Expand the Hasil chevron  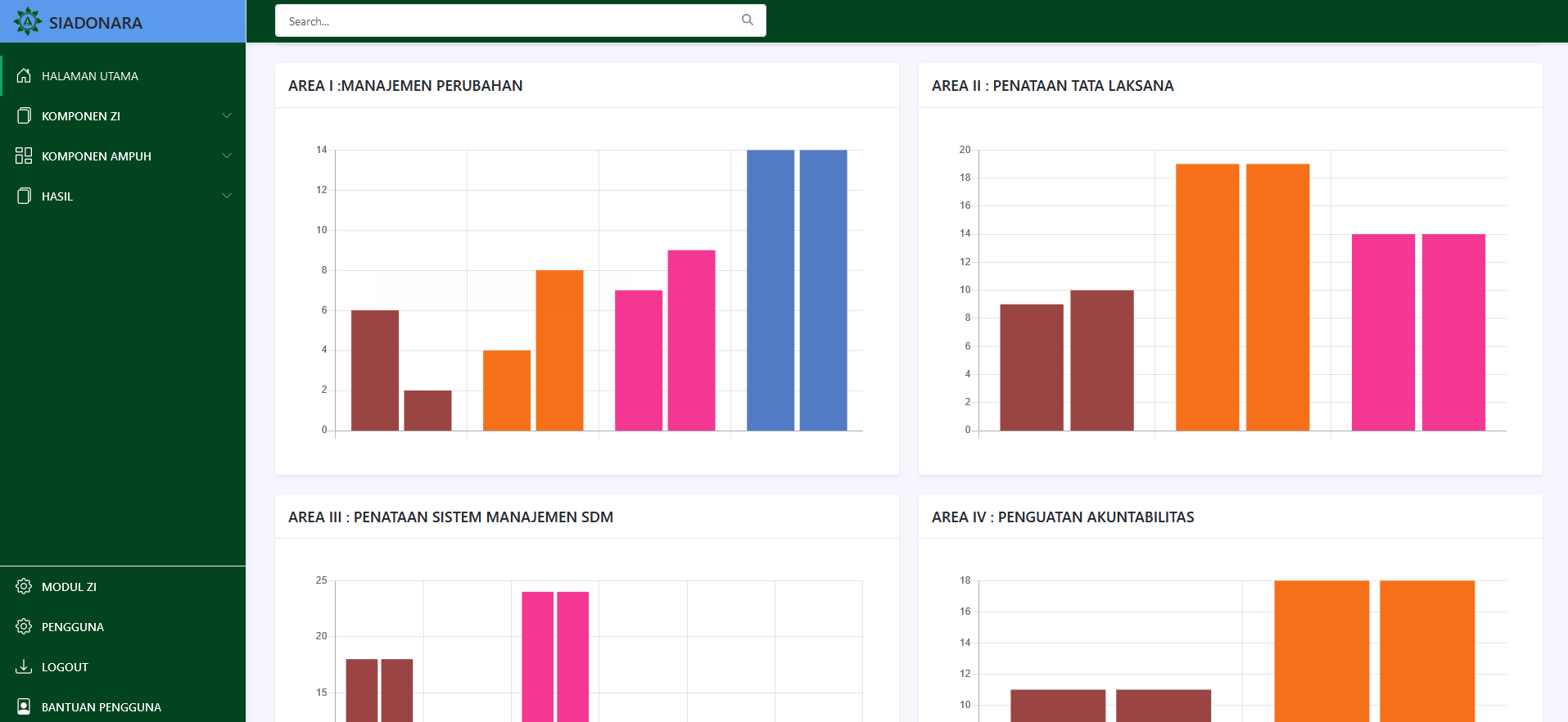click(227, 196)
